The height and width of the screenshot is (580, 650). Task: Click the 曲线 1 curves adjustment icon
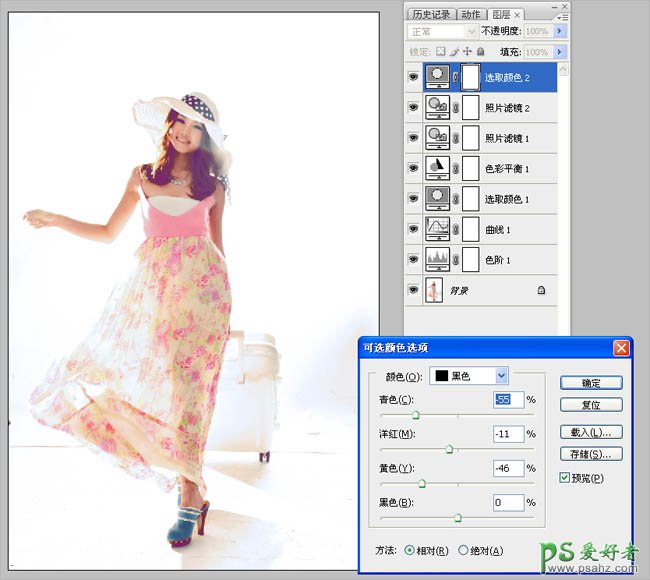(437, 229)
